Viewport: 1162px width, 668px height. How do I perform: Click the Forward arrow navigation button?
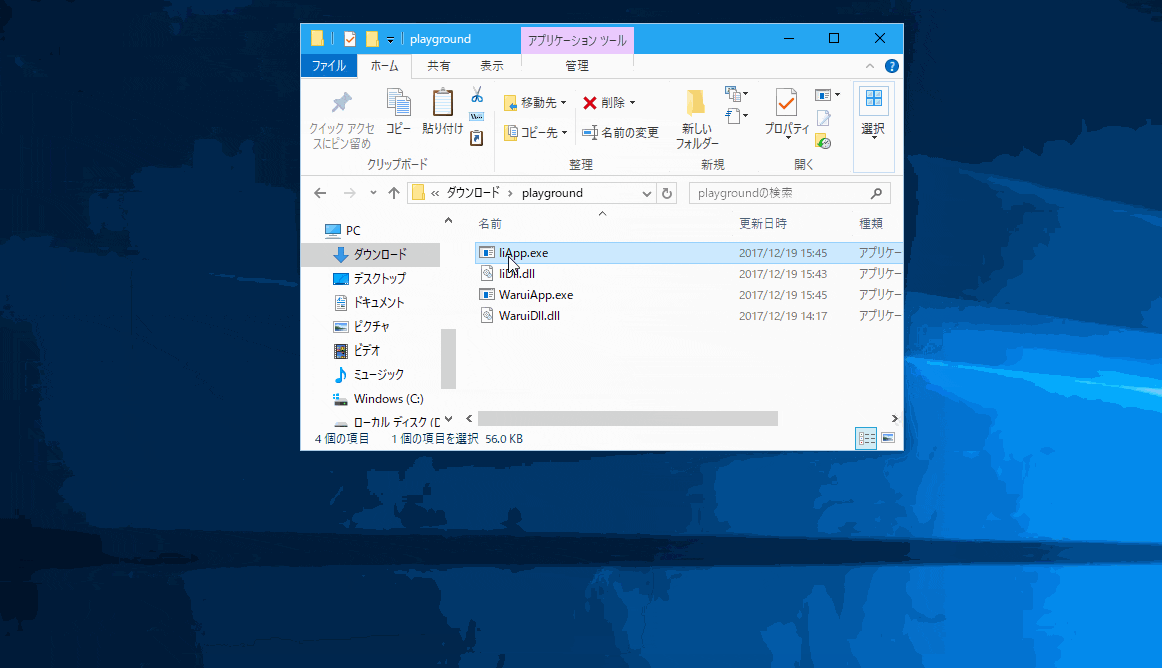pos(350,194)
